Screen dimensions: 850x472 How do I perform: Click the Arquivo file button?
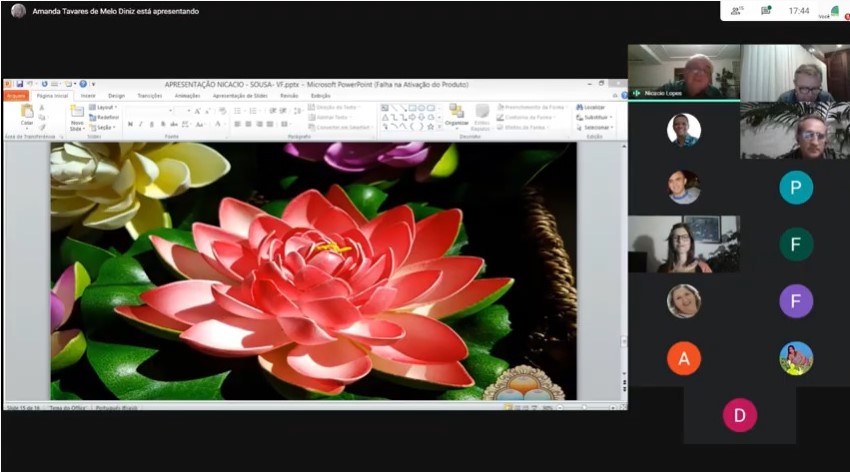(16, 96)
